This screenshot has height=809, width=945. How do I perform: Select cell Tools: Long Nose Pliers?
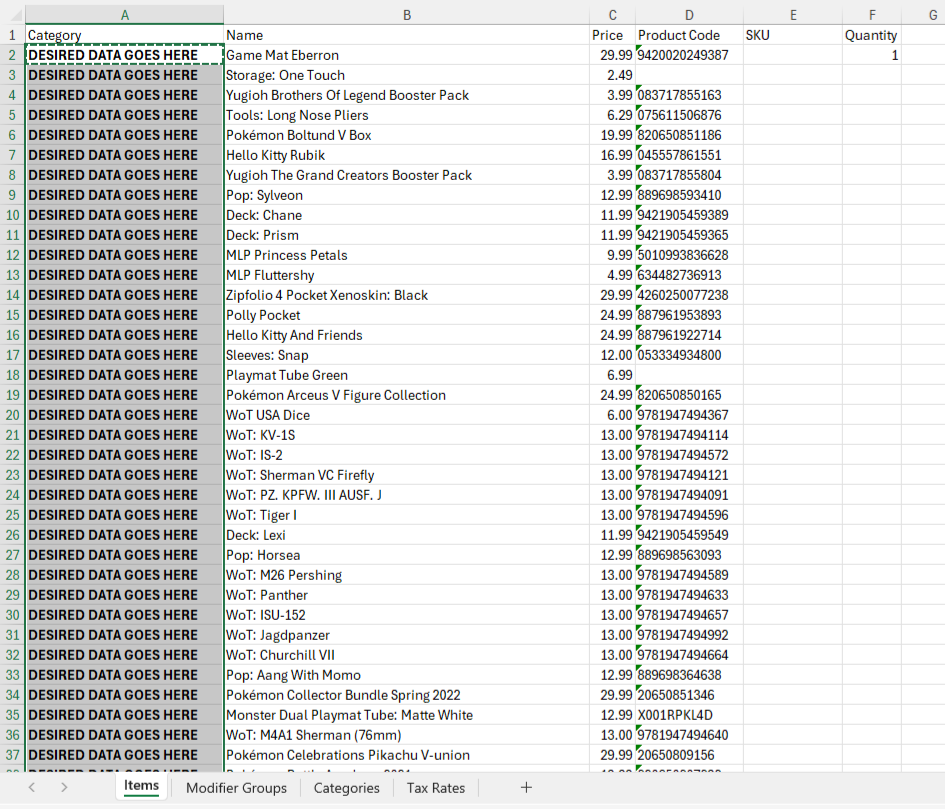tap(407, 115)
